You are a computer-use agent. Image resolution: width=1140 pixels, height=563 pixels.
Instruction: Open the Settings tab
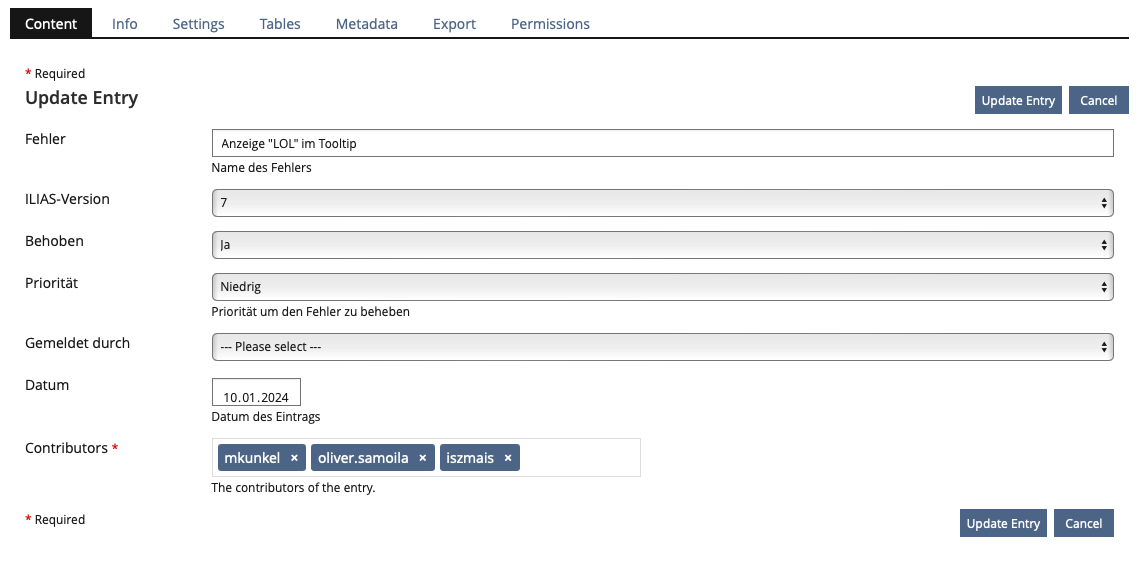(198, 24)
